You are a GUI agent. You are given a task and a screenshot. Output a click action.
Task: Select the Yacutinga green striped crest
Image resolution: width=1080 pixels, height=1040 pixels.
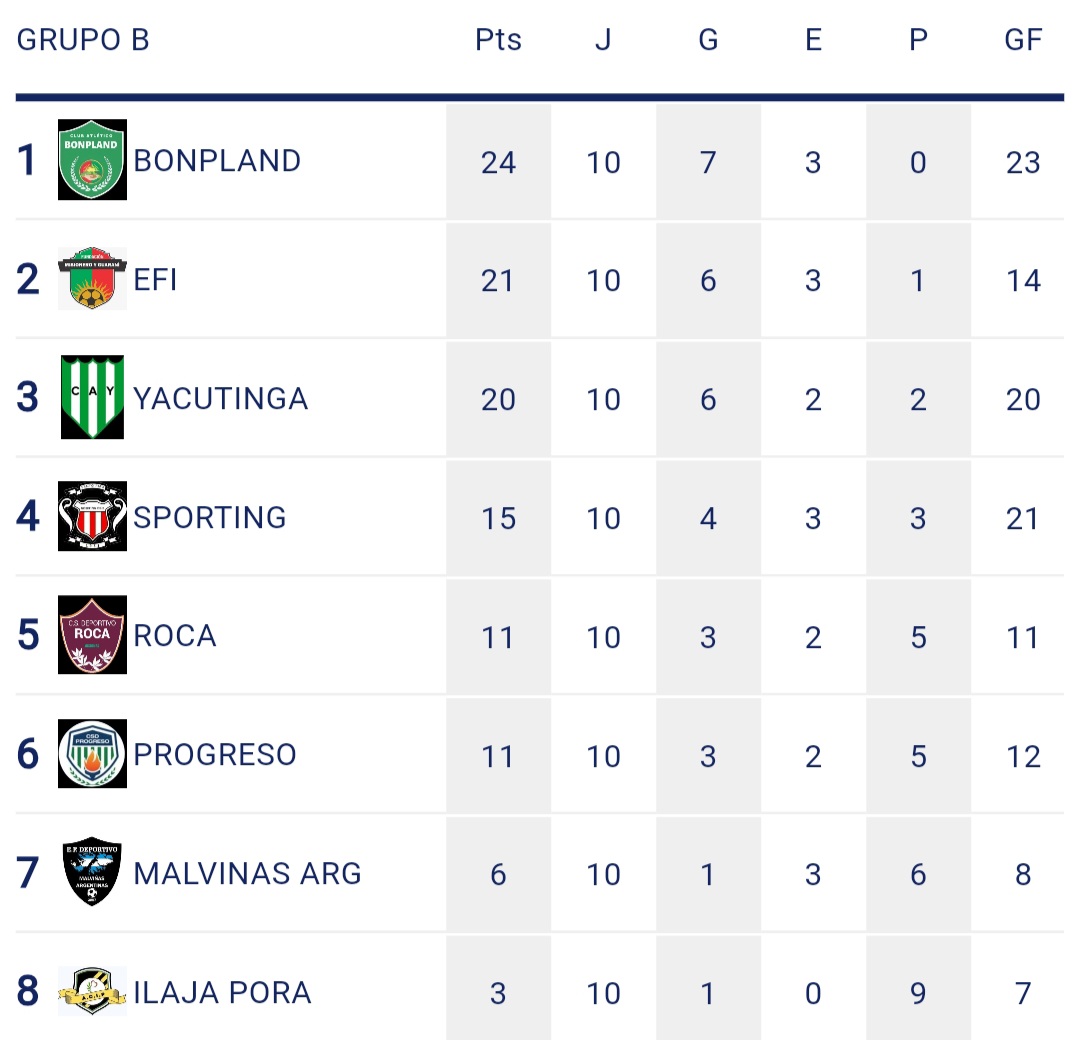tap(92, 397)
